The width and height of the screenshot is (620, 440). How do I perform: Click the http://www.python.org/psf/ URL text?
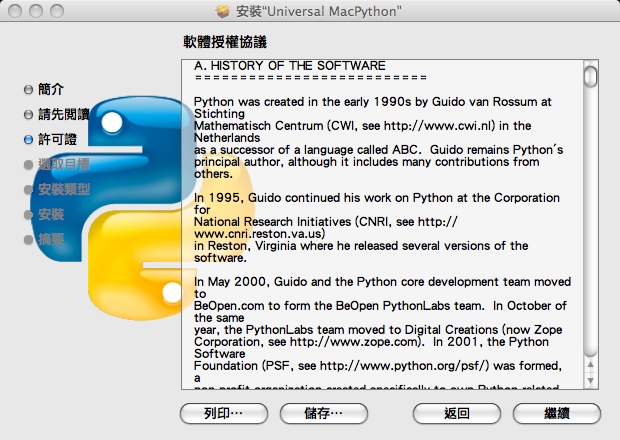click(404, 366)
